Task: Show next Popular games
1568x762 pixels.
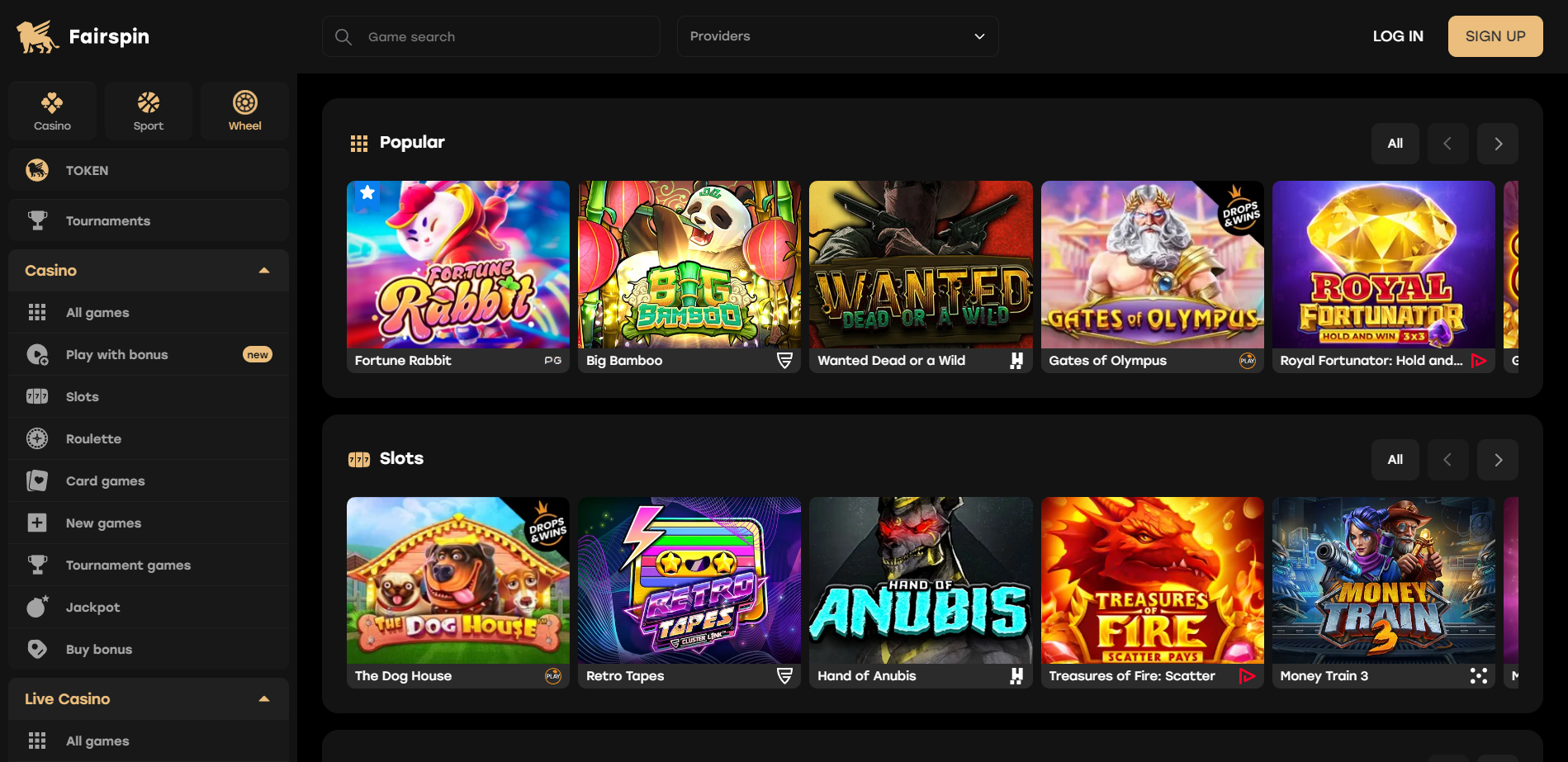Action: point(1498,144)
